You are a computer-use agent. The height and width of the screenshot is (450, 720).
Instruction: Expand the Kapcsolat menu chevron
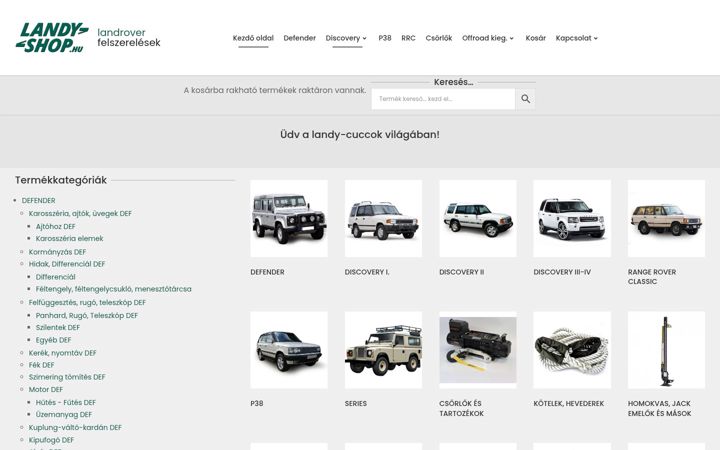(x=596, y=39)
